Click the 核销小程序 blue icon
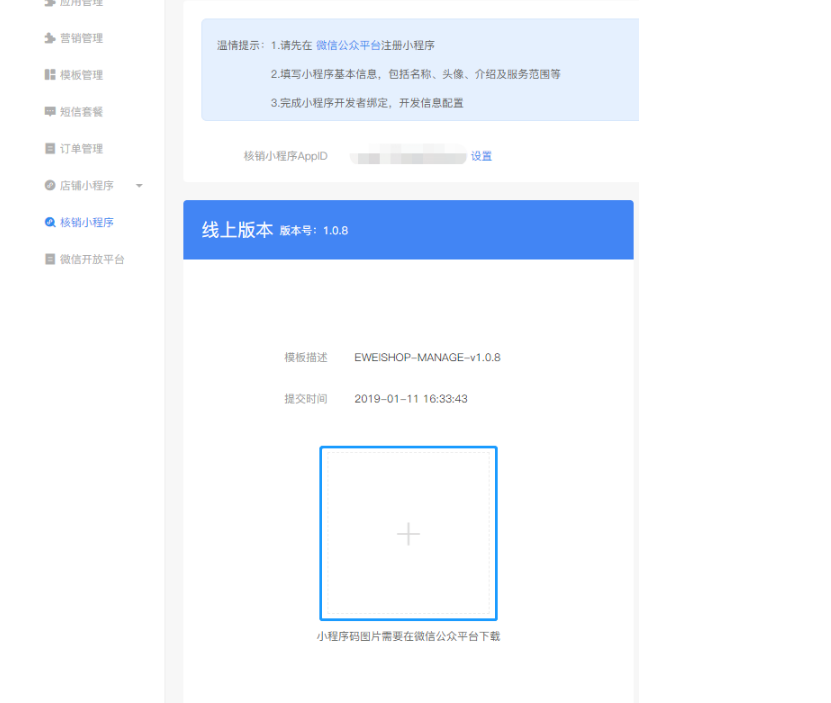Viewport: 831px width, 703px height. [50, 222]
